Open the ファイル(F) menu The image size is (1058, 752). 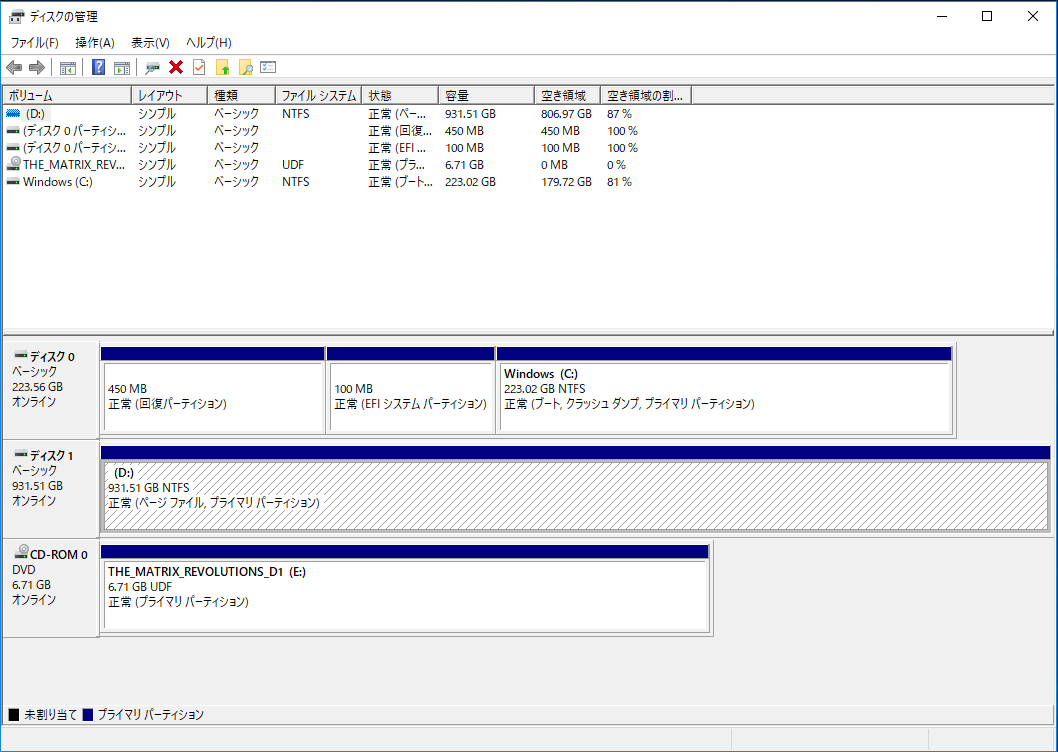pyautogui.click(x=34, y=43)
